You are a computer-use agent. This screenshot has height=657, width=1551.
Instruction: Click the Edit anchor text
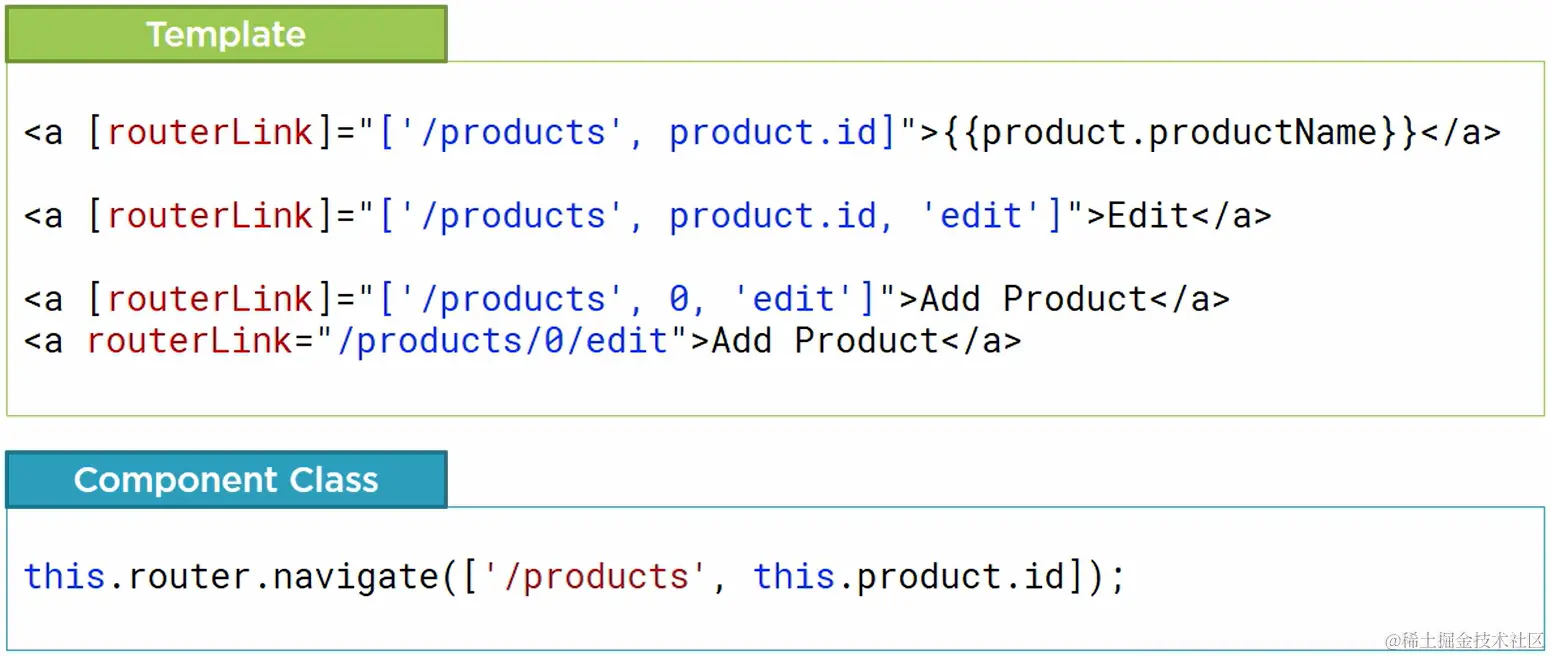point(1148,215)
